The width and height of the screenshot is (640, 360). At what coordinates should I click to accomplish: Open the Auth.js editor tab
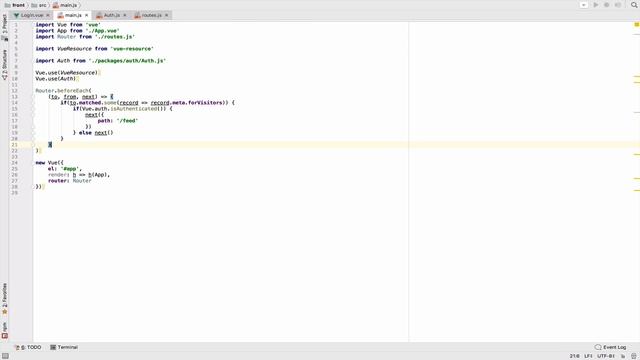(x=111, y=15)
